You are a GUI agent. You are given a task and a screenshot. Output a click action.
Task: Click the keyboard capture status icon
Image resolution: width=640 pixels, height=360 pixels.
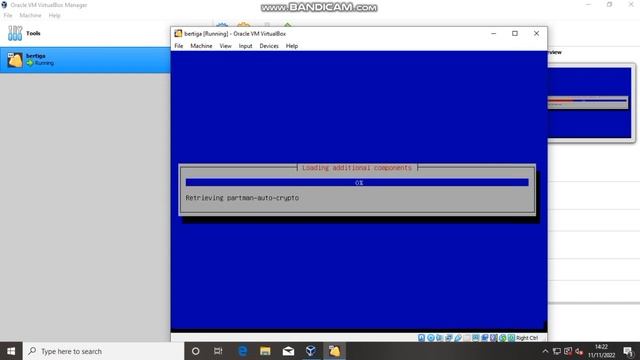click(511, 338)
